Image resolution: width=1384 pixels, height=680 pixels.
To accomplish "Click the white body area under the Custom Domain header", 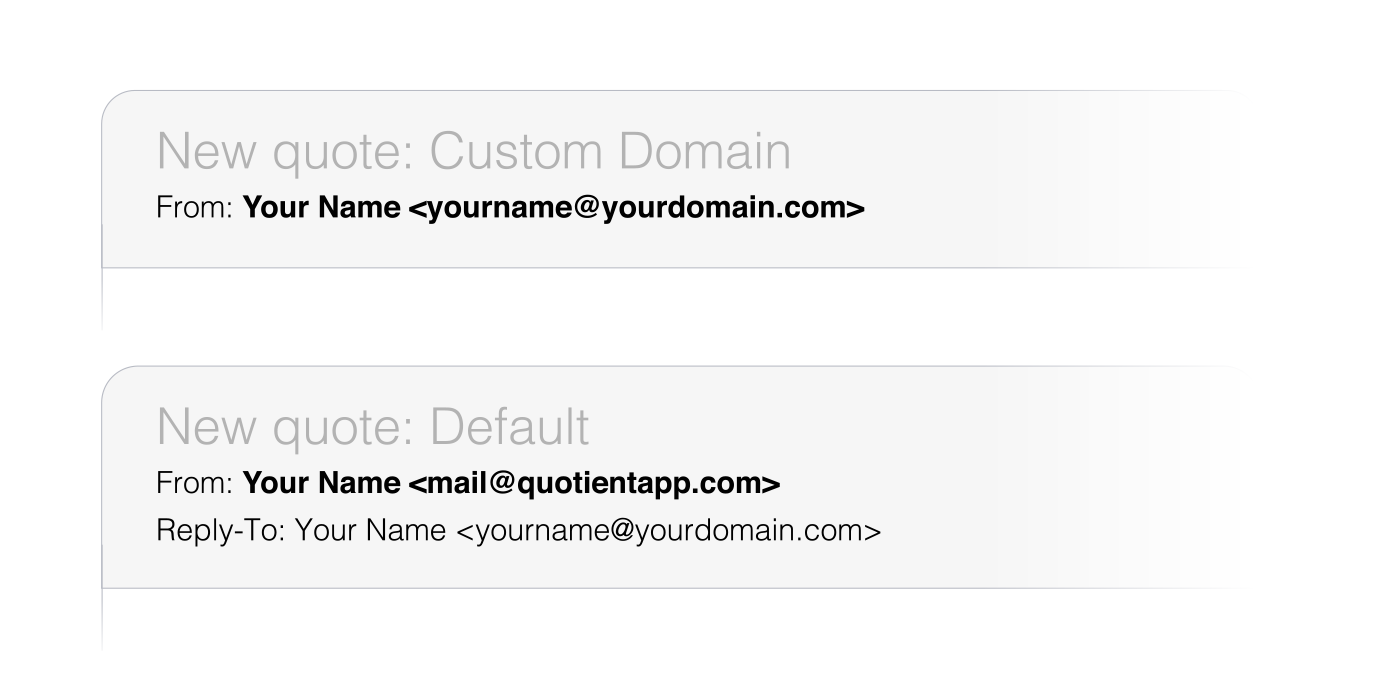I will click(x=670, y=298).
